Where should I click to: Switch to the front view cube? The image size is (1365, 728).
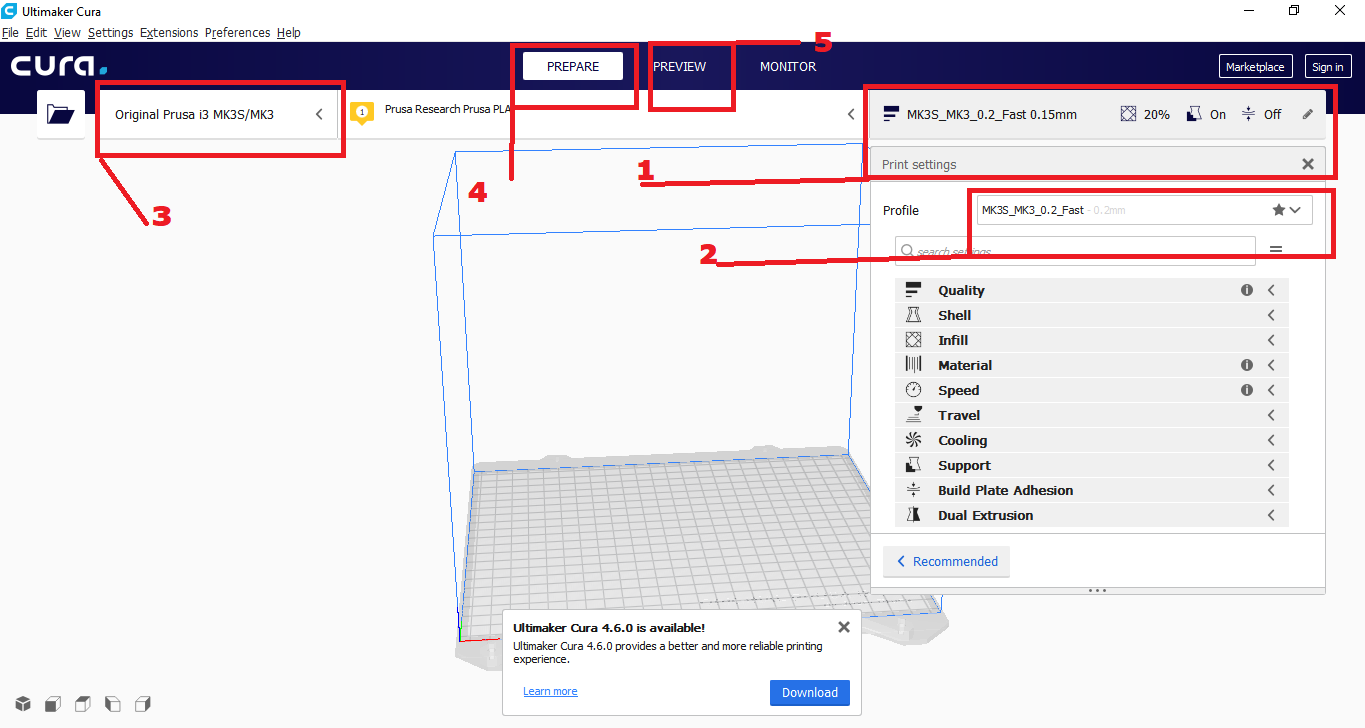[x=53, y=703]
